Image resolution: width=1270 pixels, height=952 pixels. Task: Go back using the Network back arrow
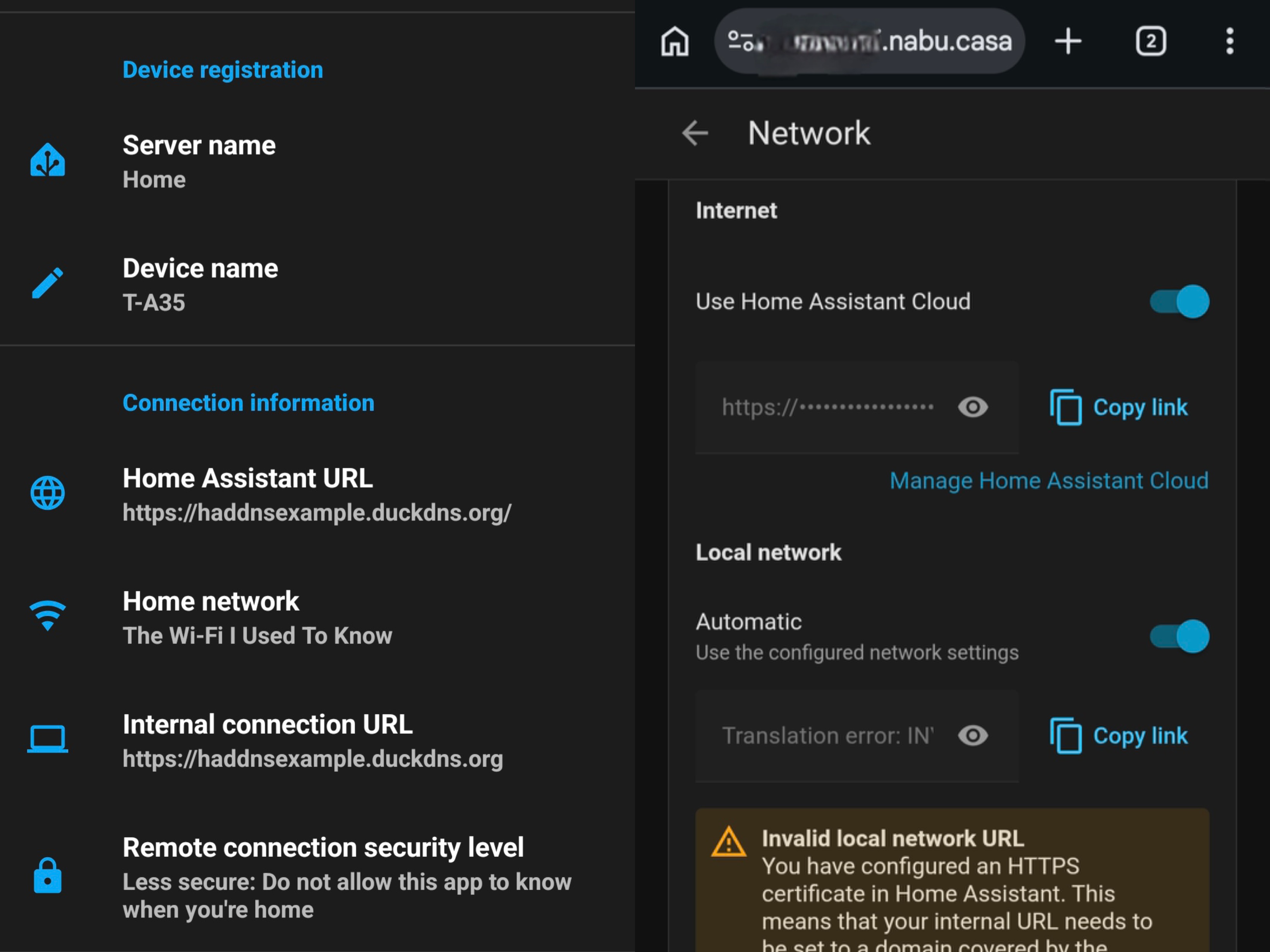tap(695, 133)
